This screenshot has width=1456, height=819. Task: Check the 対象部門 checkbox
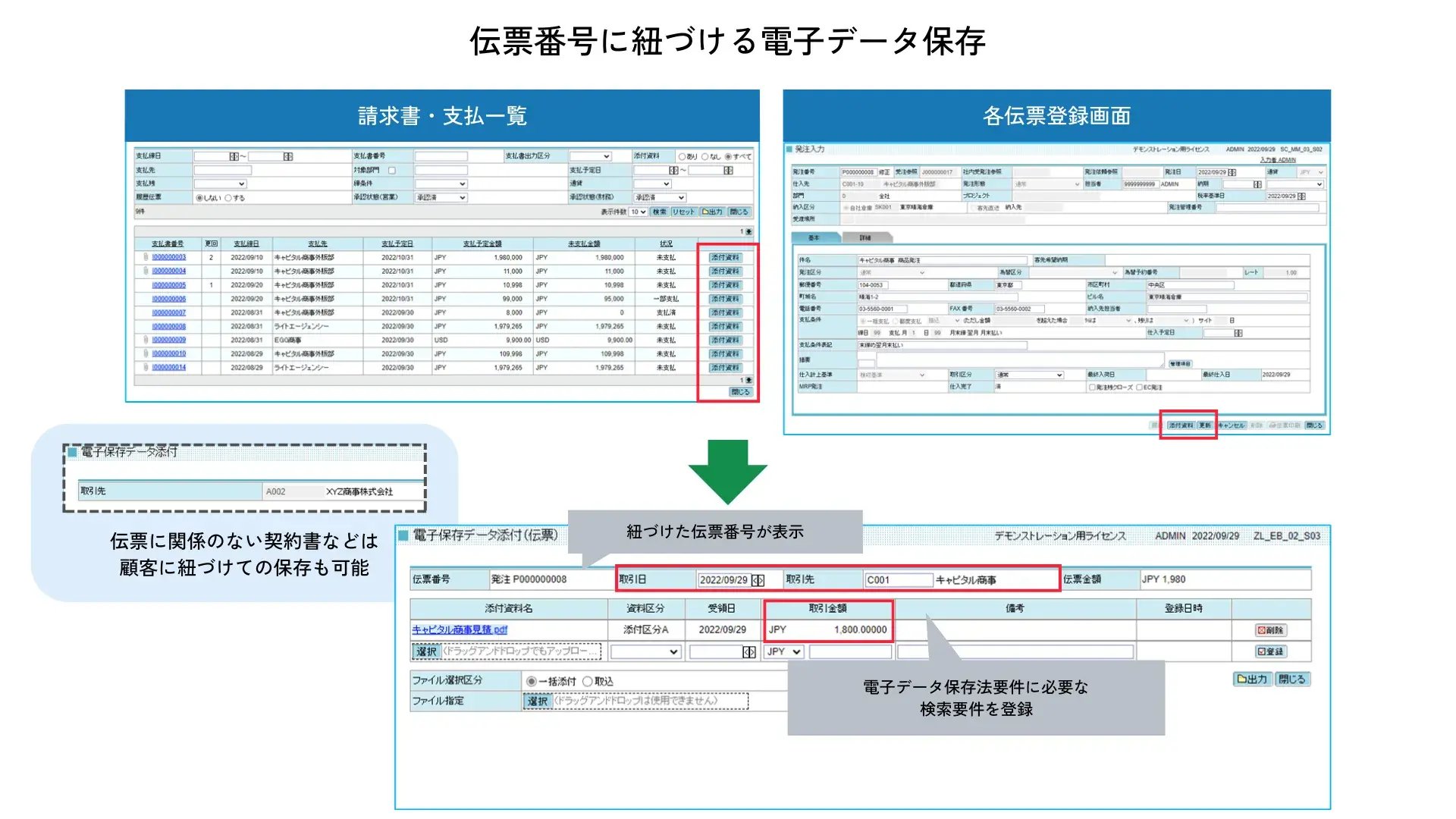(x=392, y=171)
